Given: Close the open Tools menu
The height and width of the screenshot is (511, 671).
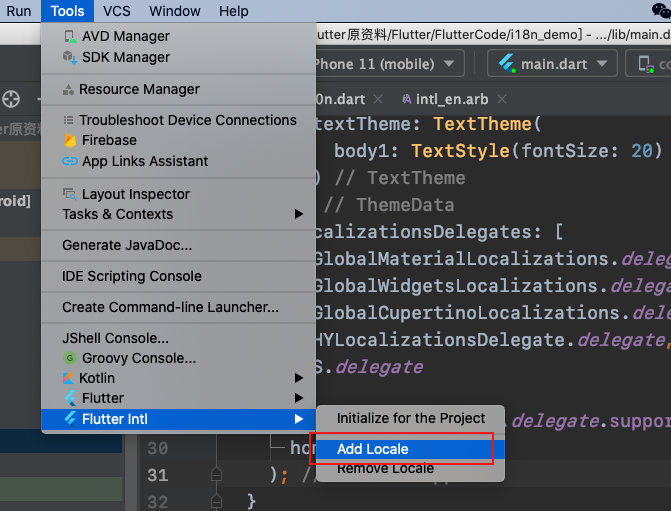Looking at the screenshot, I should (67, 11).
